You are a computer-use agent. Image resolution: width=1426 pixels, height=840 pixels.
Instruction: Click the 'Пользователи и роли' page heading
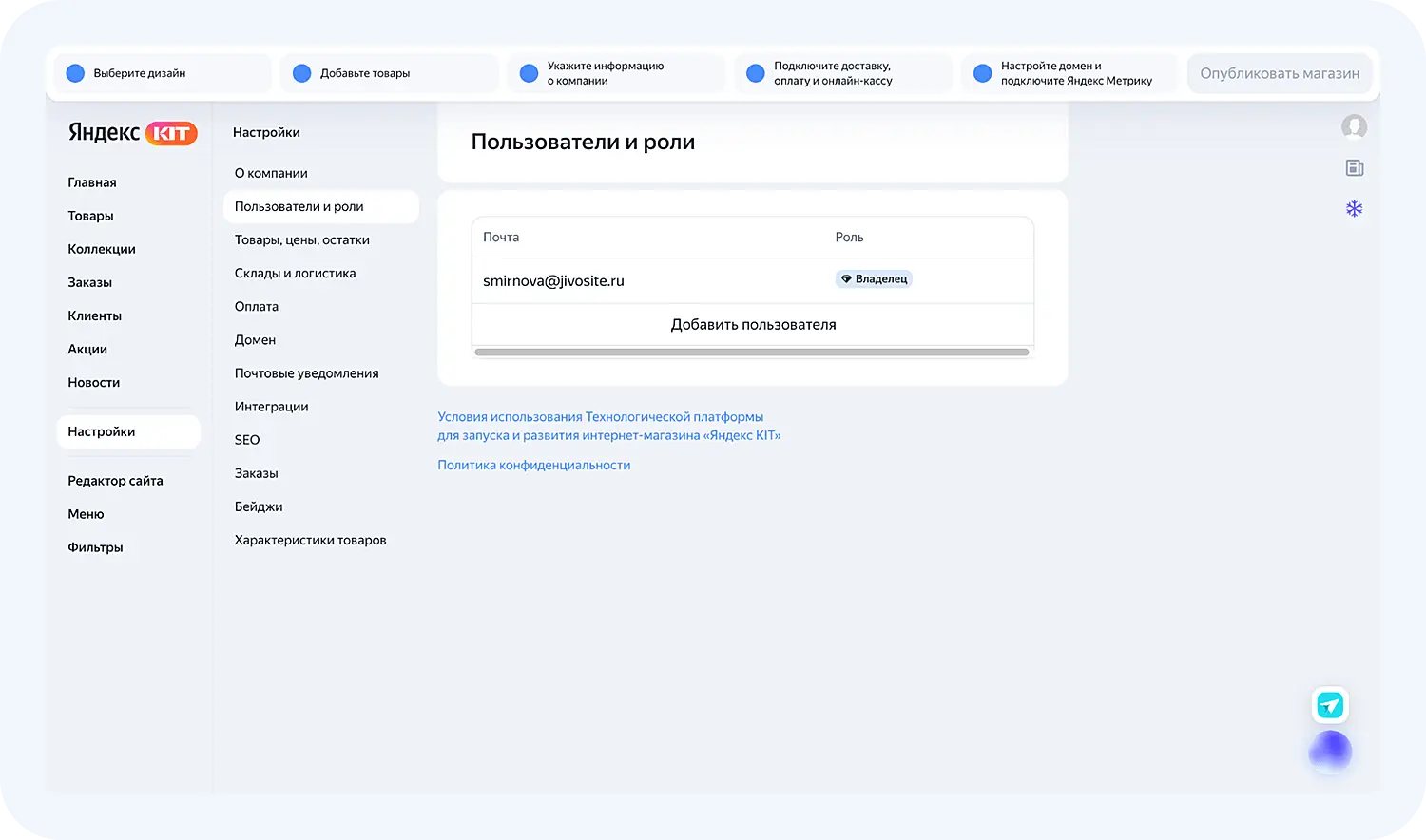point(583,143)
